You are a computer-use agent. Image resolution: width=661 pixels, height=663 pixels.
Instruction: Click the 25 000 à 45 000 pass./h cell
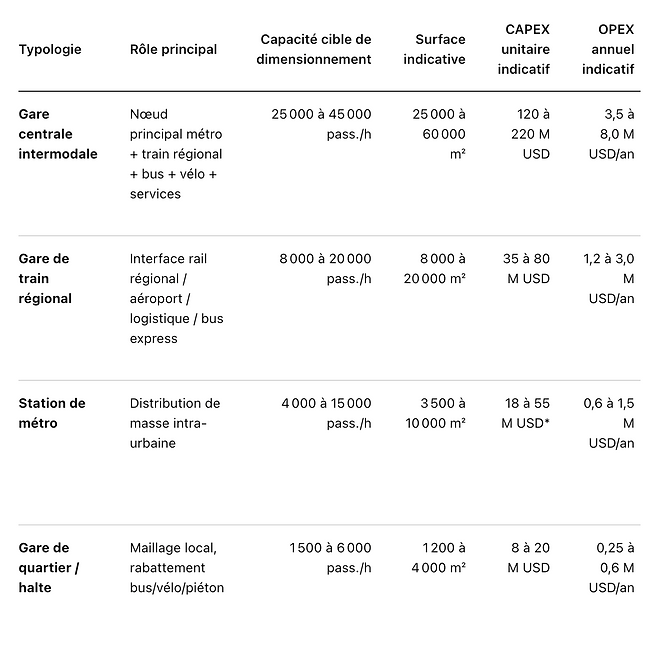pyautogui.click(x=321, y=124)
